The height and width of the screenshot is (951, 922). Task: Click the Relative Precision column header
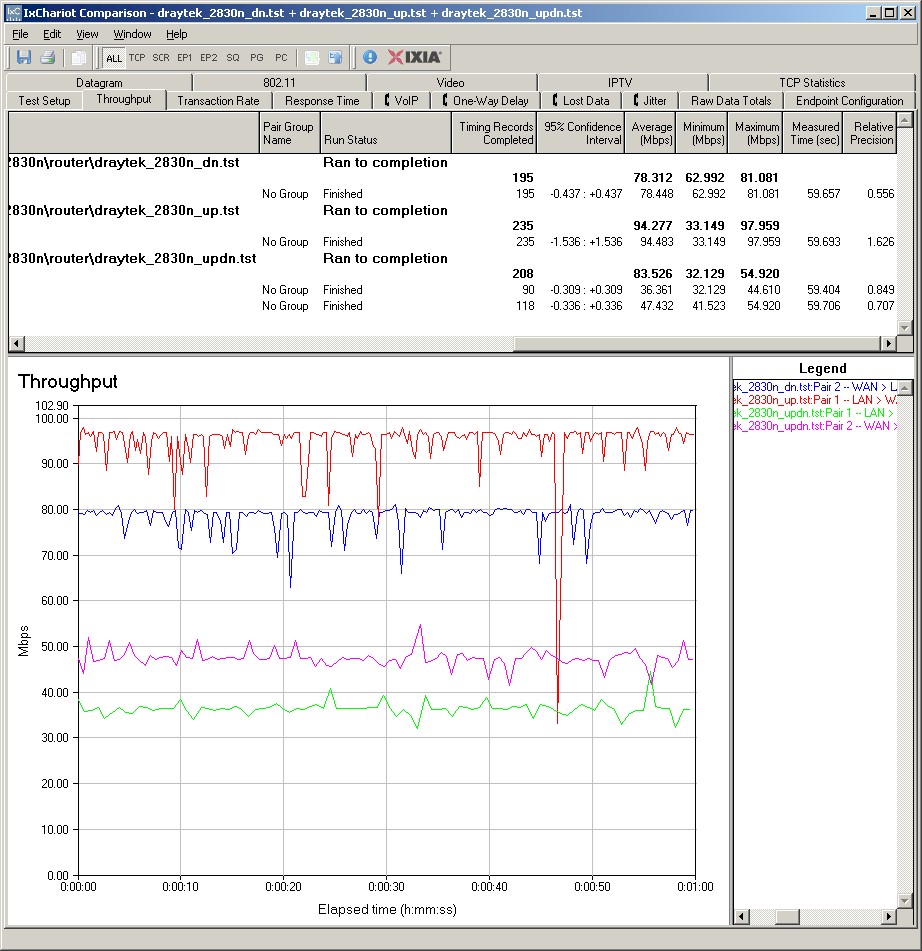click(x=870, y=133)
